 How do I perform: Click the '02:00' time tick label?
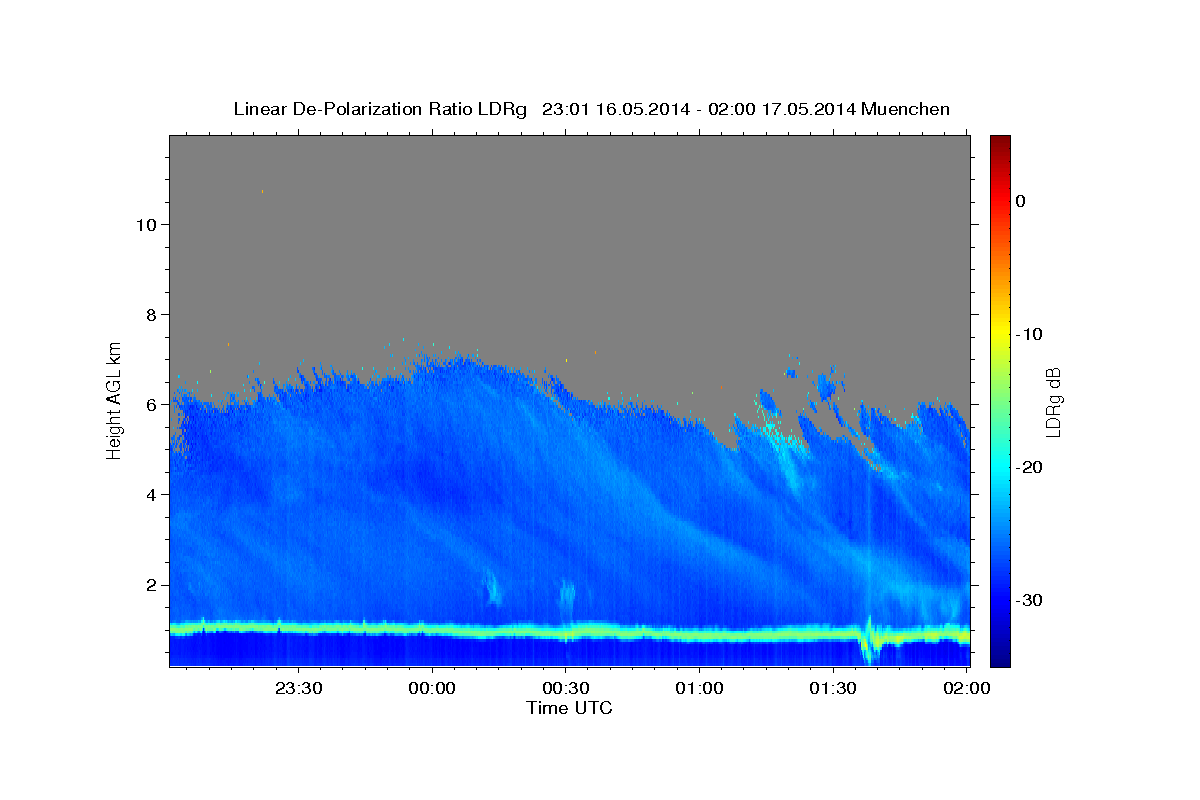pyautogui.click(x=966, y=688)
